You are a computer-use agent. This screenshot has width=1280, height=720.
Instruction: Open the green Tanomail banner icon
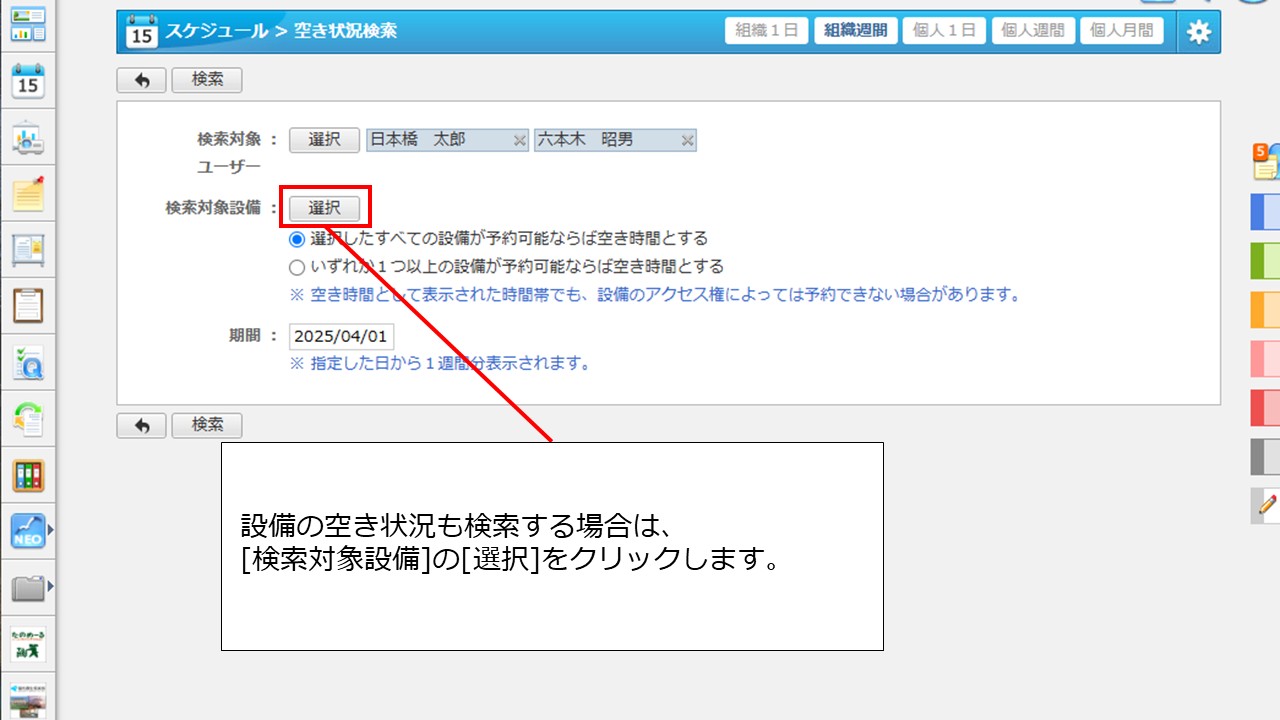pyautogui.click(x=28, y=643)
